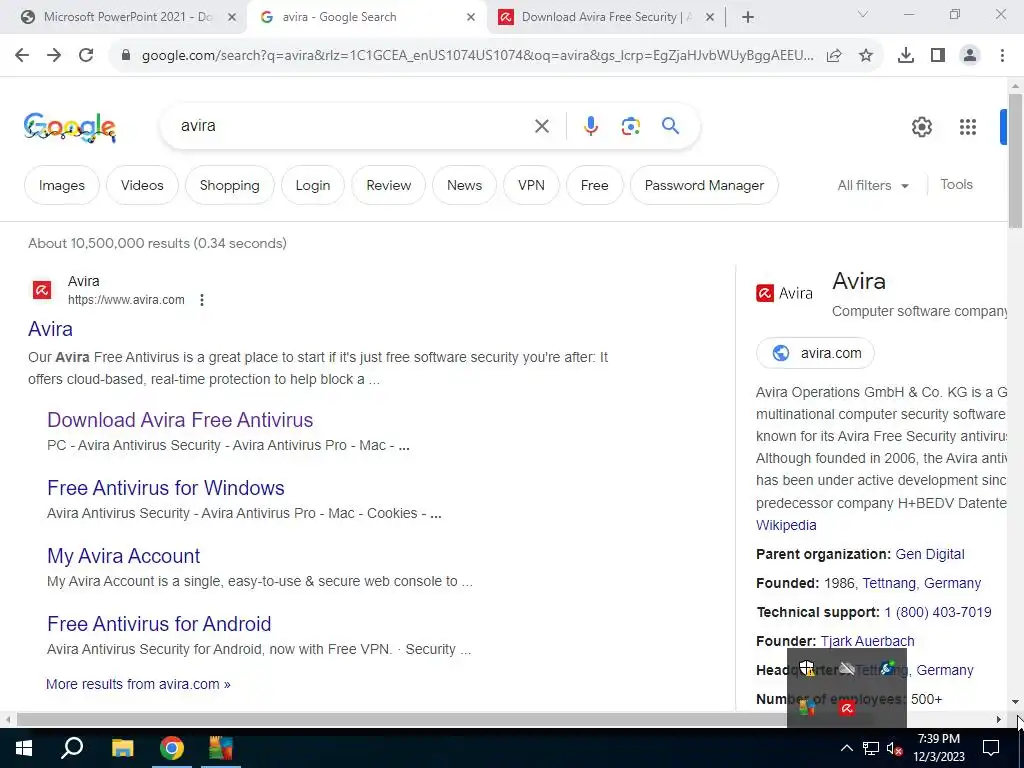The height and width of the screenshot is (768, 1024).
Task: Open Windows notification center
Action: coord(991,748)
